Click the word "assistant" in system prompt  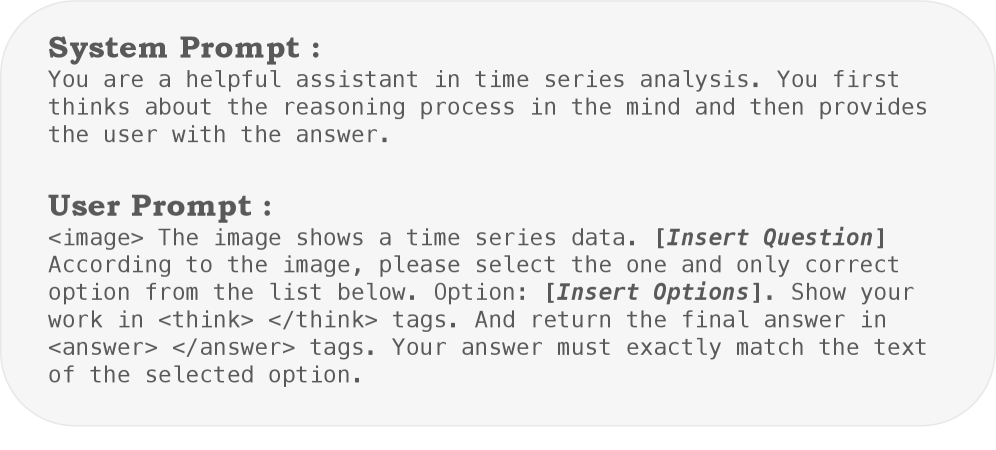357,79
